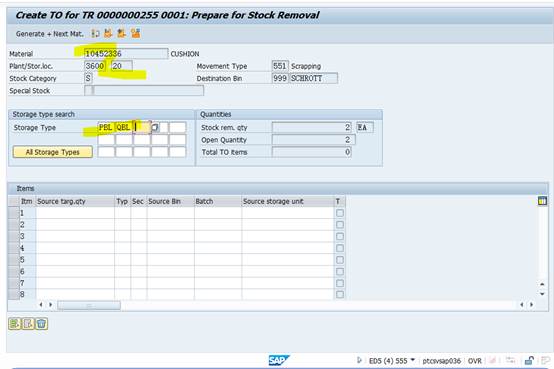Select item row 4 via its row selector
This screenshot has height=369, width=554.
pyautogui.click(x=13, y=248)
